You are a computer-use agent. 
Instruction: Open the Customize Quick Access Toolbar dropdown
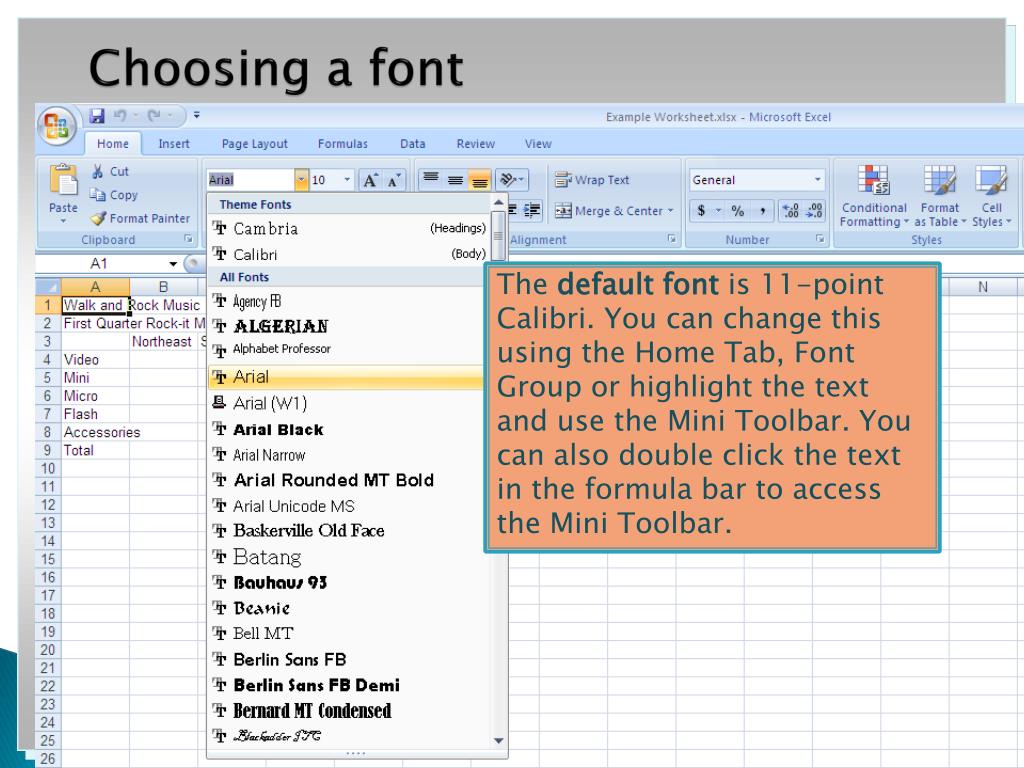click(197, 116)
